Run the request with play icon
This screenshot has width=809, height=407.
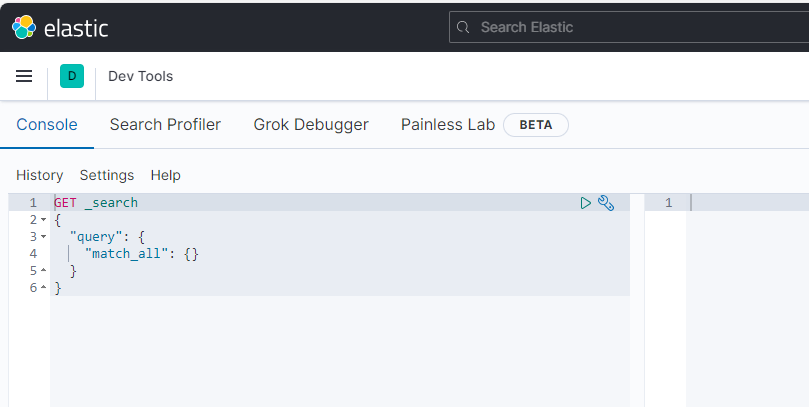click(586, 203)
